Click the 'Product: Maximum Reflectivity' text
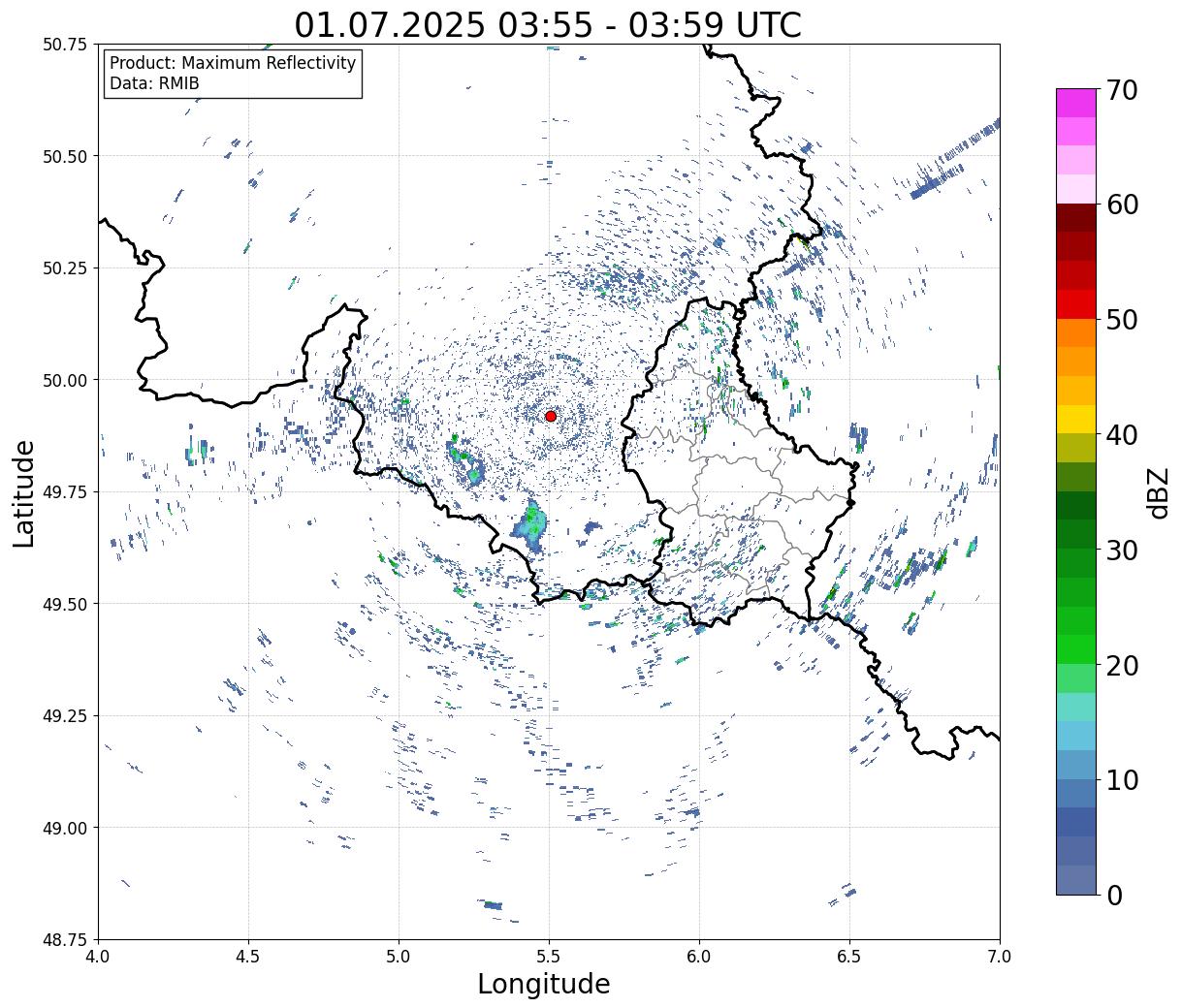 coord(233,63)
